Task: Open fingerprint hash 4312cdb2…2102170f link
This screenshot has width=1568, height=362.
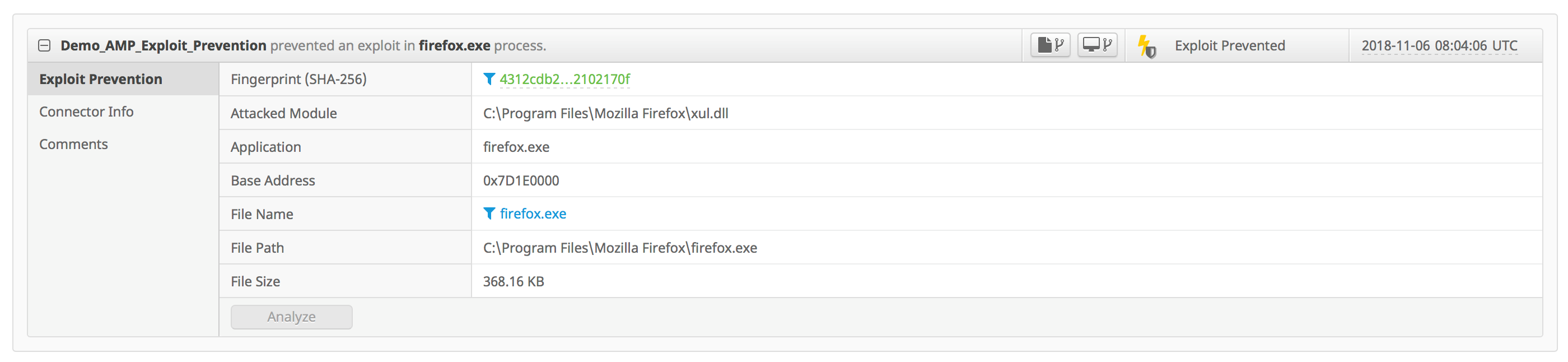Action: (565, 79)
